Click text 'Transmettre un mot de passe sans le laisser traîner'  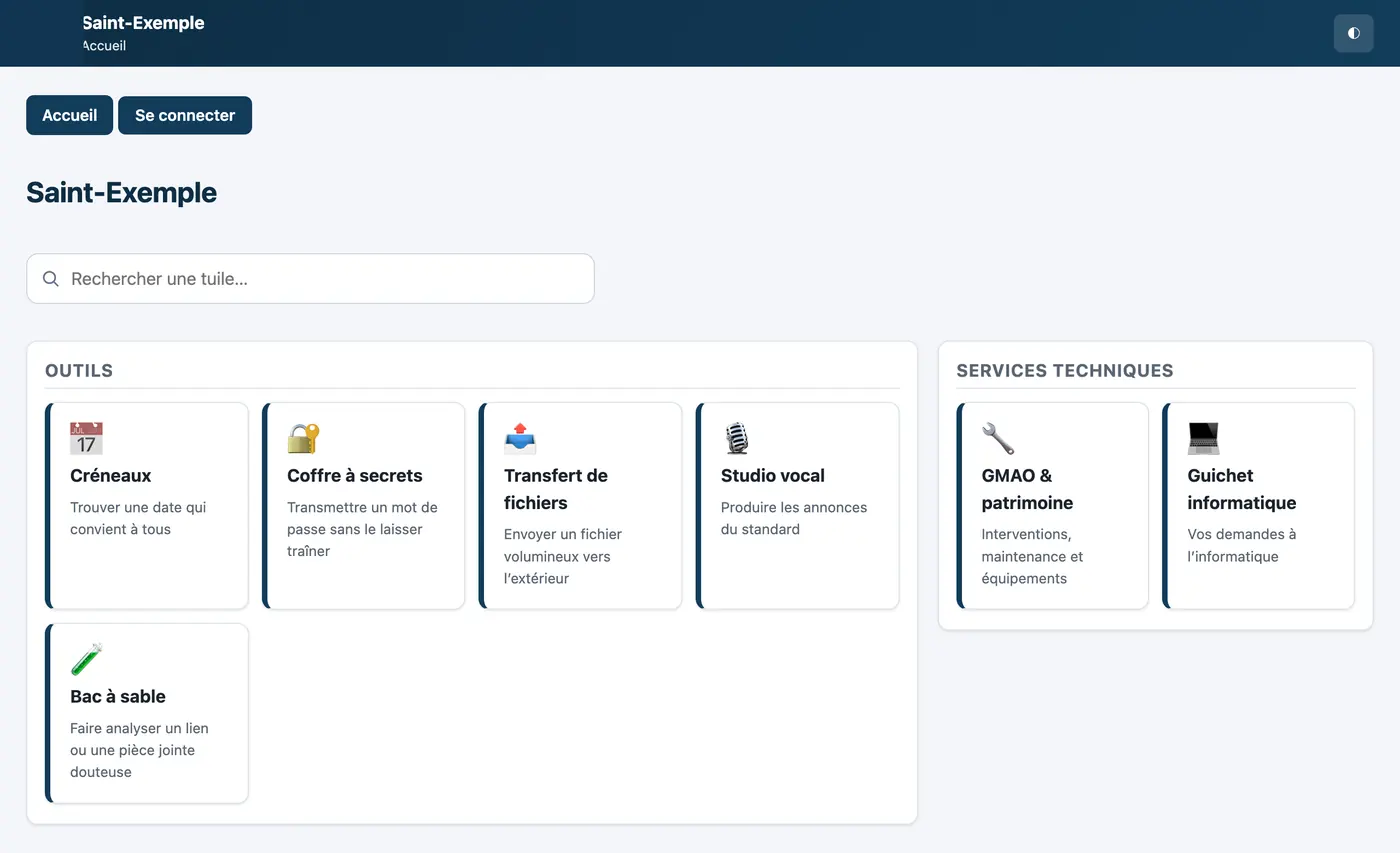click(x=362, y=529)
